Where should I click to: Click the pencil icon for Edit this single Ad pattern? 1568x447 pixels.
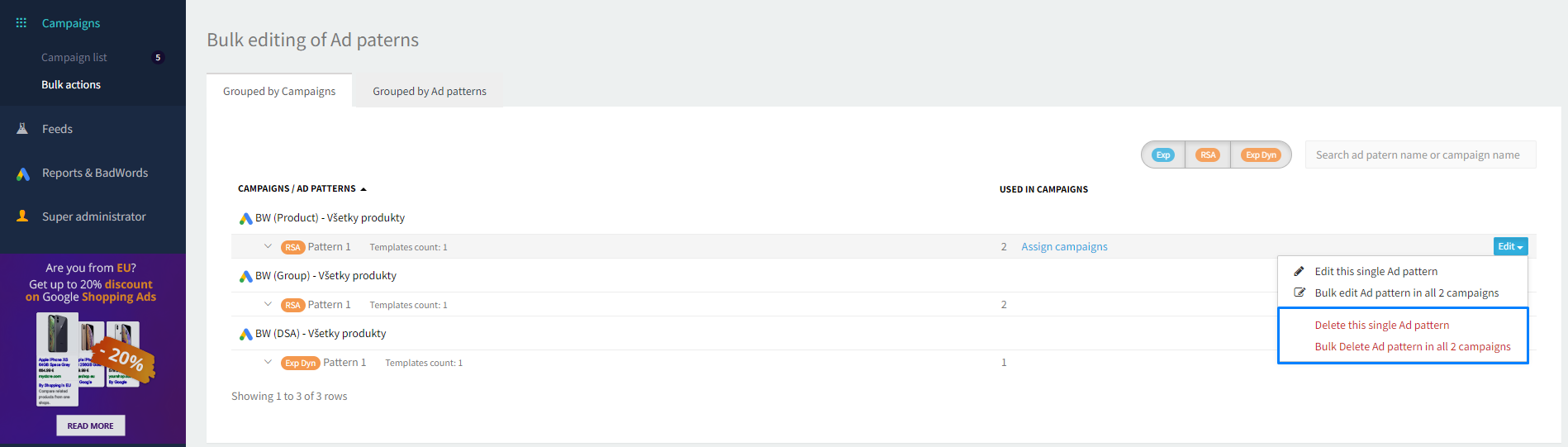pyautogui.click(x=1299, y=271)
